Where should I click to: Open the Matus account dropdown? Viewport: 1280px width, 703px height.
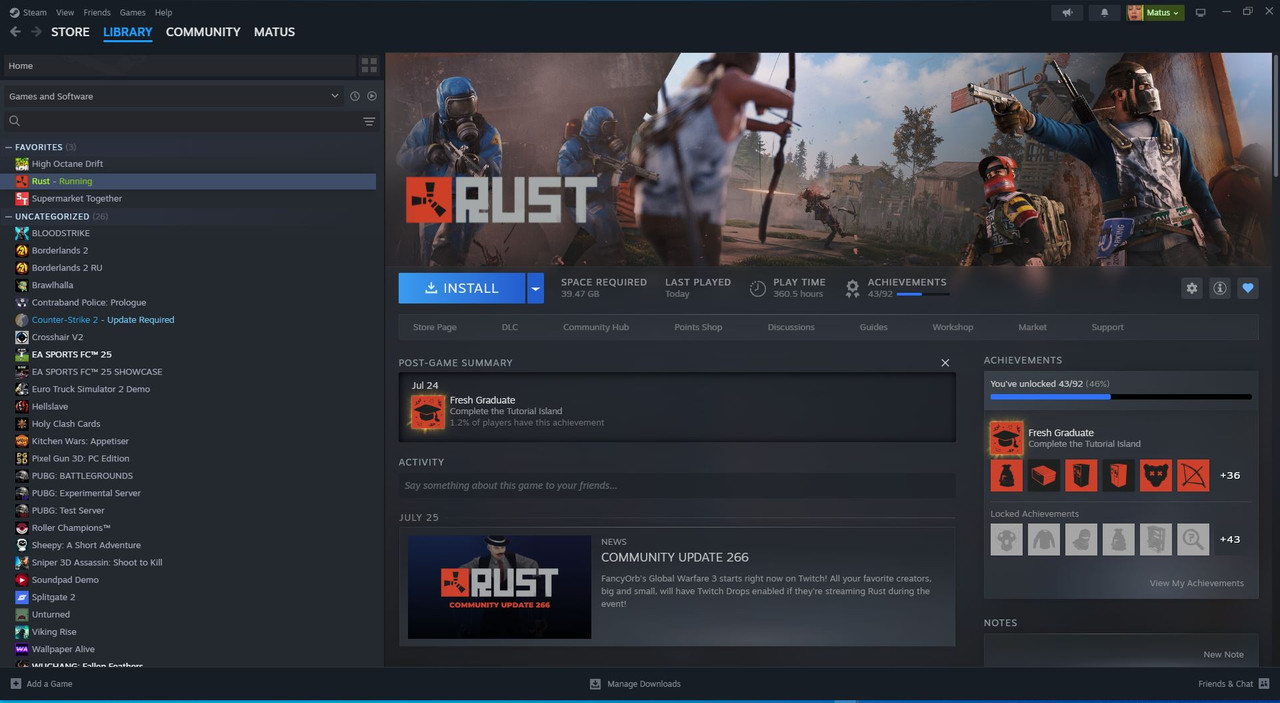coord(1155,12)
